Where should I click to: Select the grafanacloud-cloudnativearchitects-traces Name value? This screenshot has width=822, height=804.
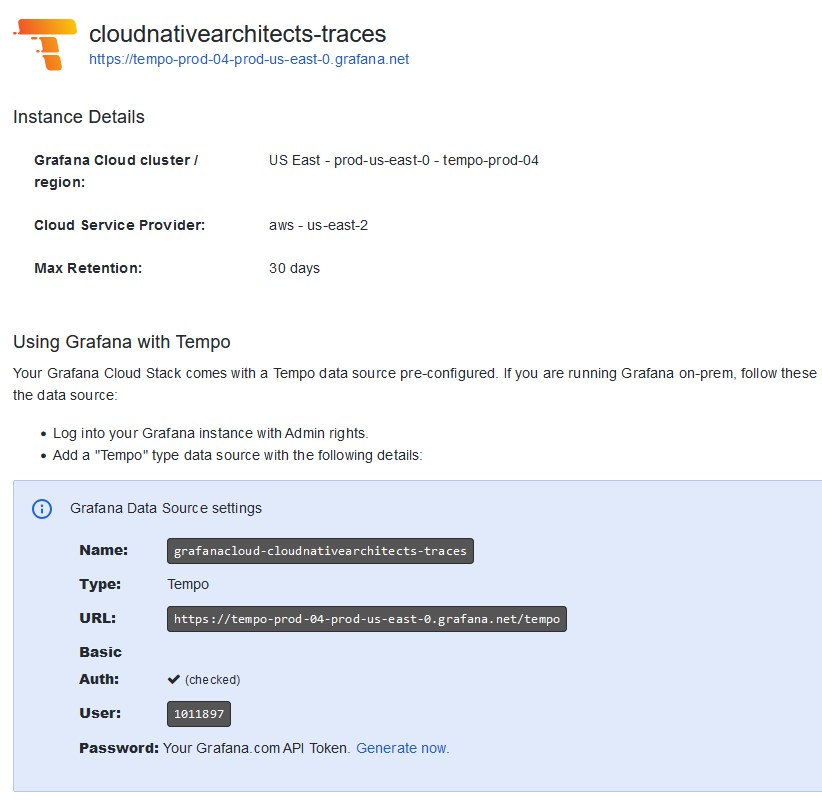tap(319, 550)
